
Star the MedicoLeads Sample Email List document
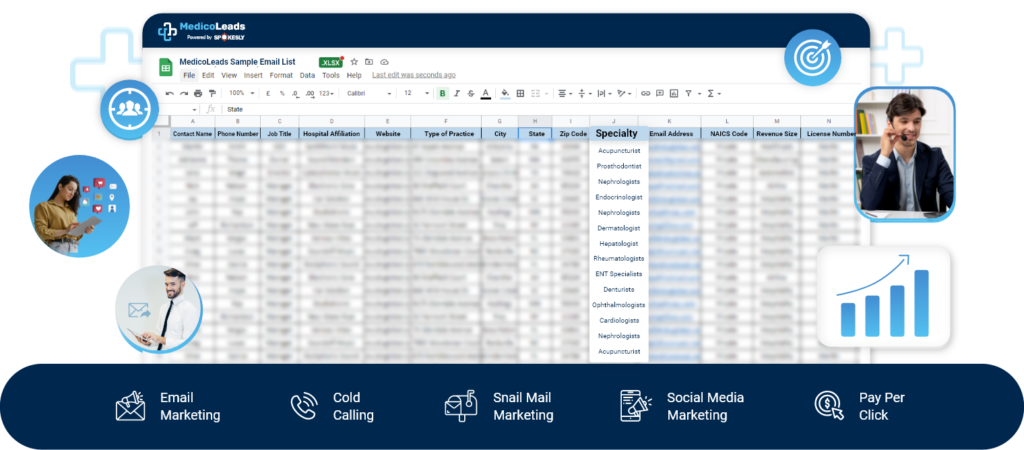click(x=354, y=62)
